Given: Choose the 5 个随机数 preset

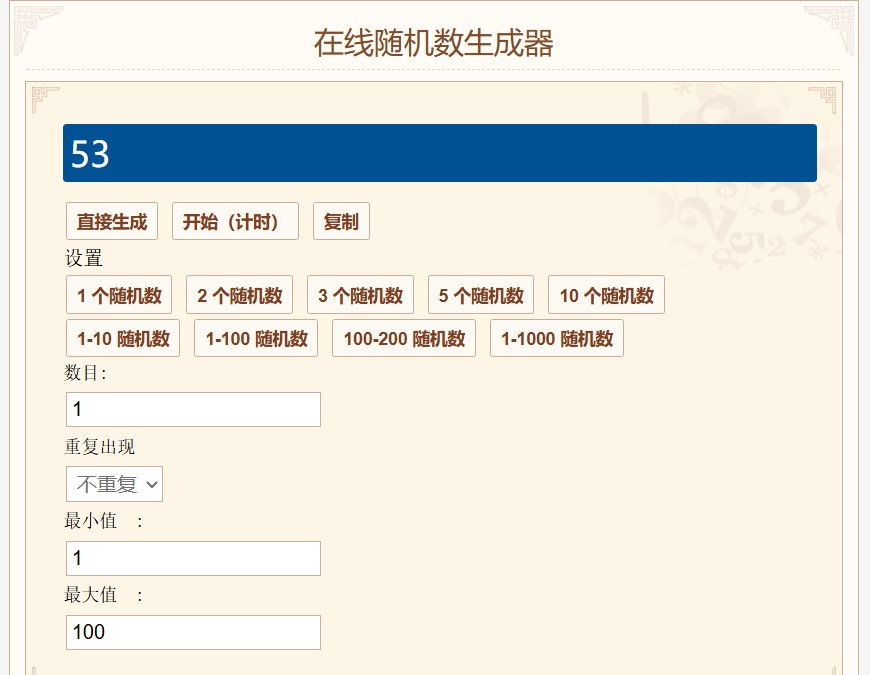Looking at the screenshot, I should (480, 295).
